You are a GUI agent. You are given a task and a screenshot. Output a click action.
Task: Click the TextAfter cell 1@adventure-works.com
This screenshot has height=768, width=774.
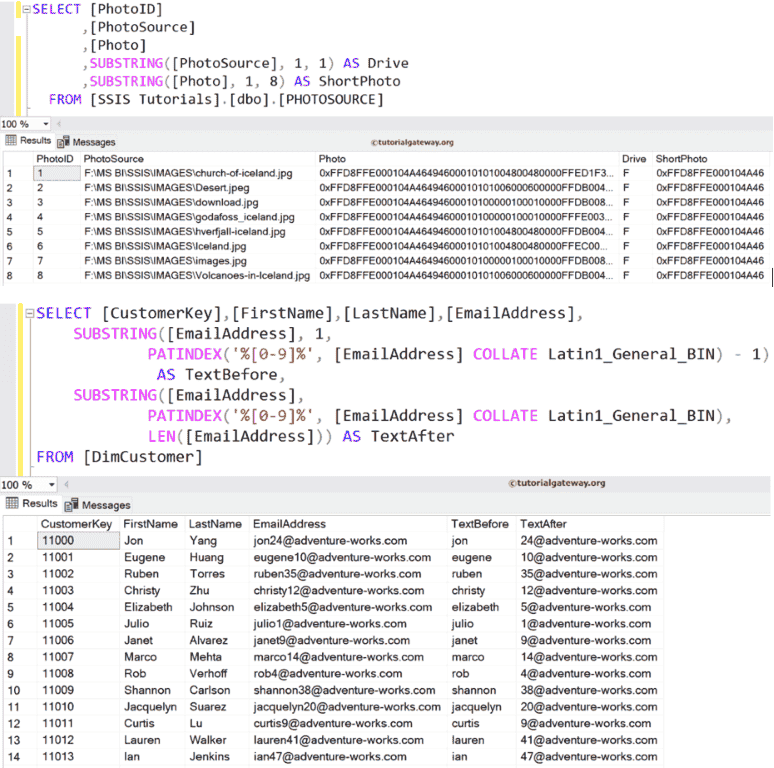[589, 624]
